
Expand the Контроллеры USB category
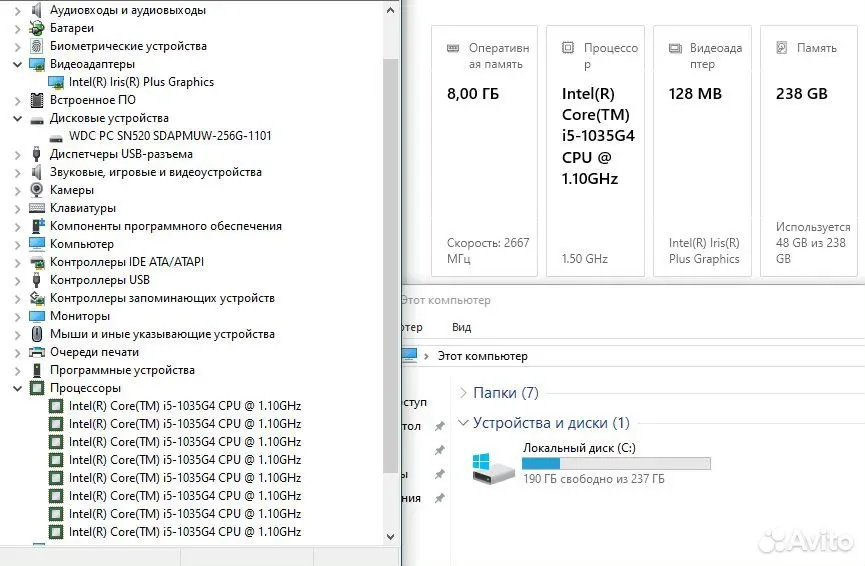[18, 280]
